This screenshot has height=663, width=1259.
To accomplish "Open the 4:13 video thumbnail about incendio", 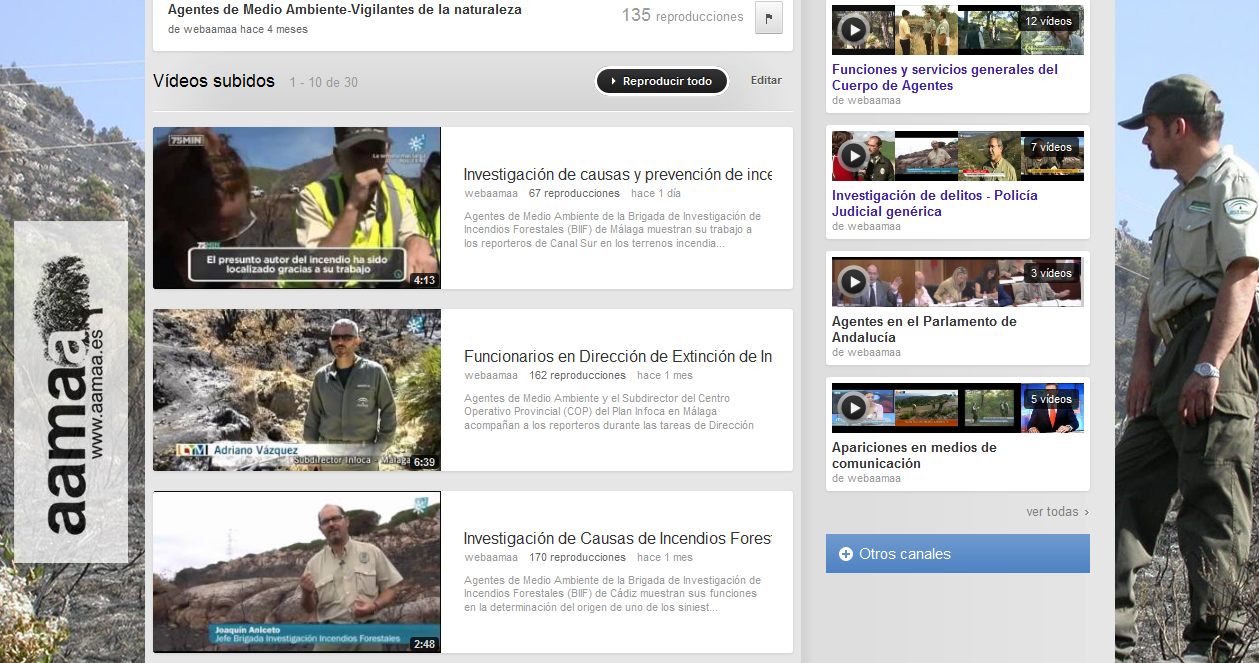I will [x=296, y=208].
